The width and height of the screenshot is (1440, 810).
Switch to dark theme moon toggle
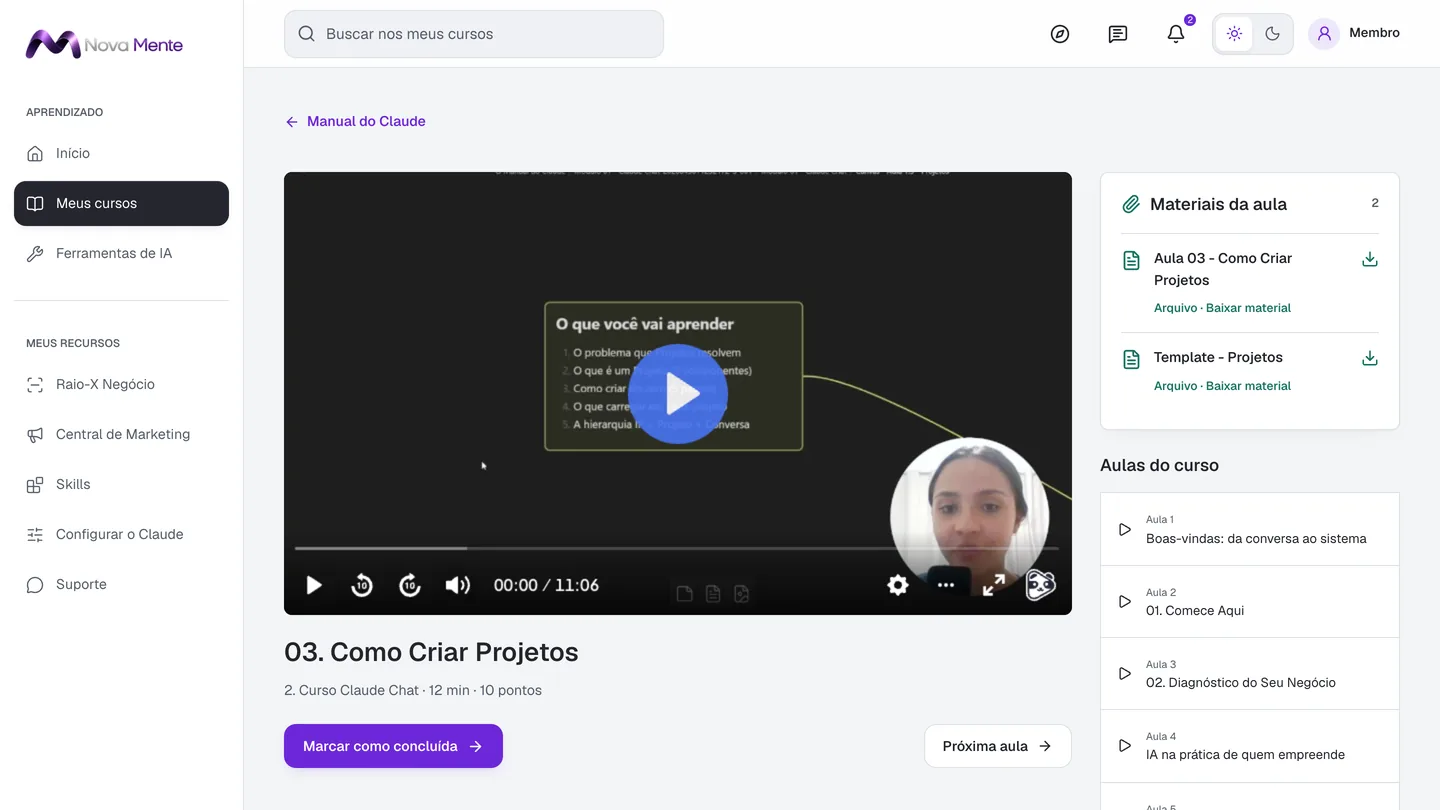1272,34
